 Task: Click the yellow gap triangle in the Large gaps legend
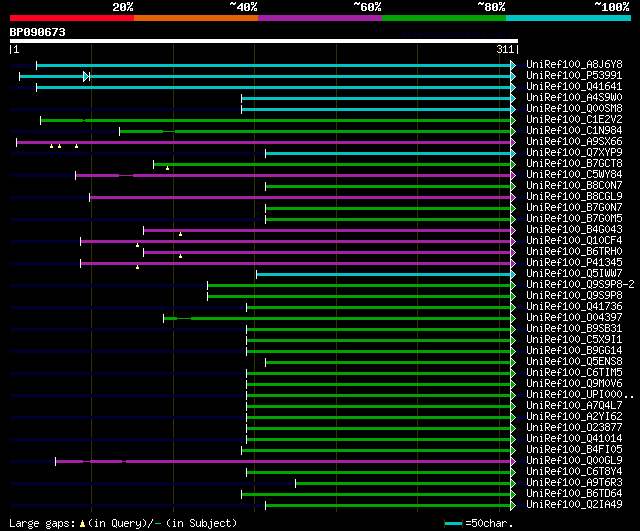pos(82,524)
